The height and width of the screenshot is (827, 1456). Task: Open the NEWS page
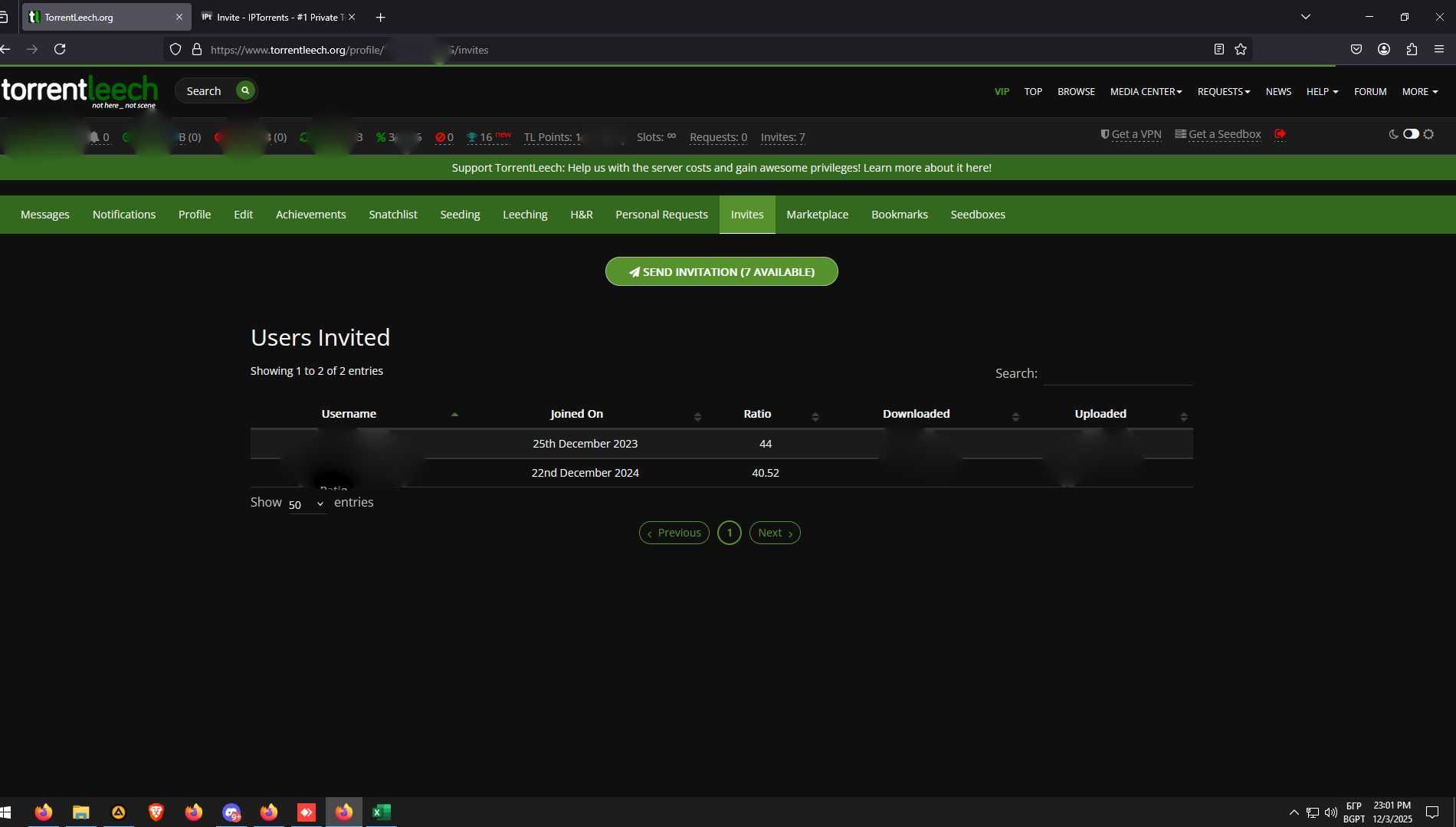1278,91
